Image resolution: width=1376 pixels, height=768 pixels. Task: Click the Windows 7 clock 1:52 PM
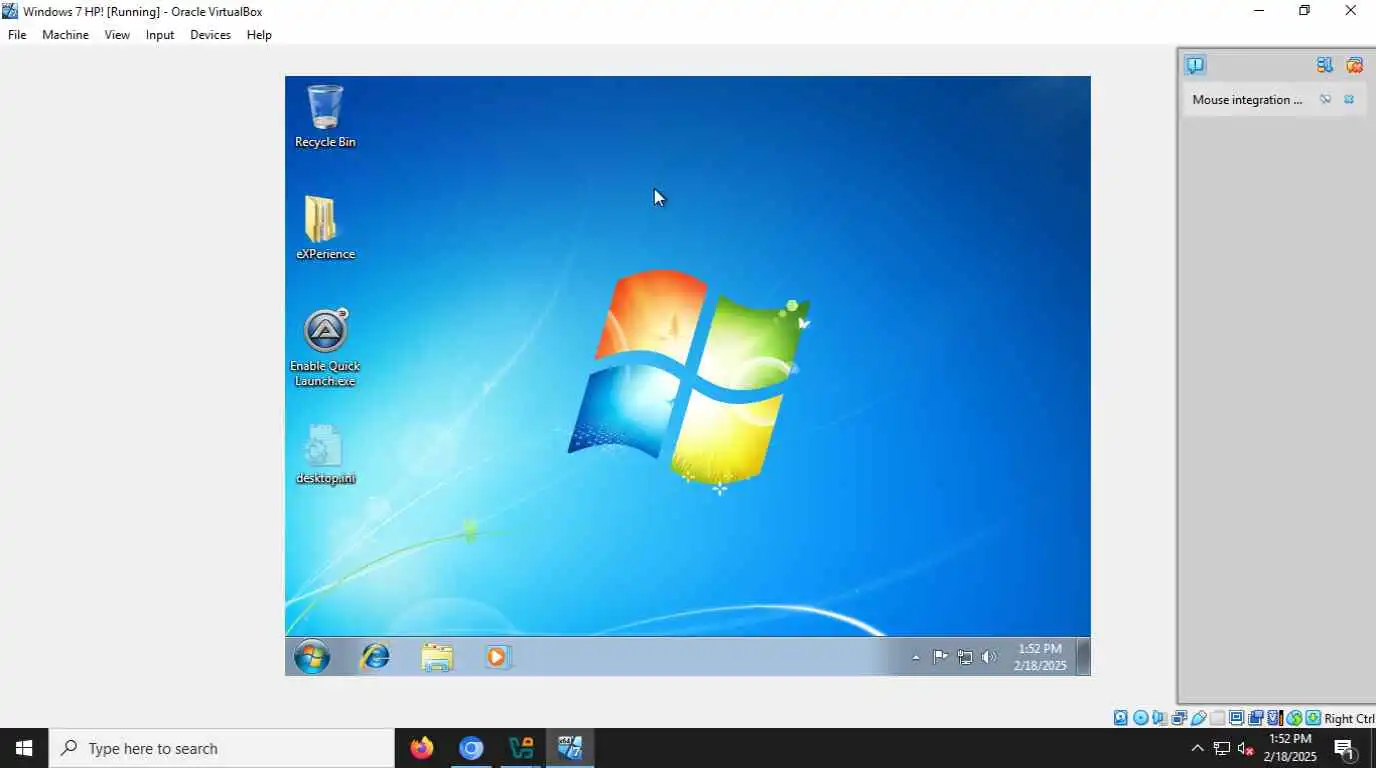[x=1040, y=649]
